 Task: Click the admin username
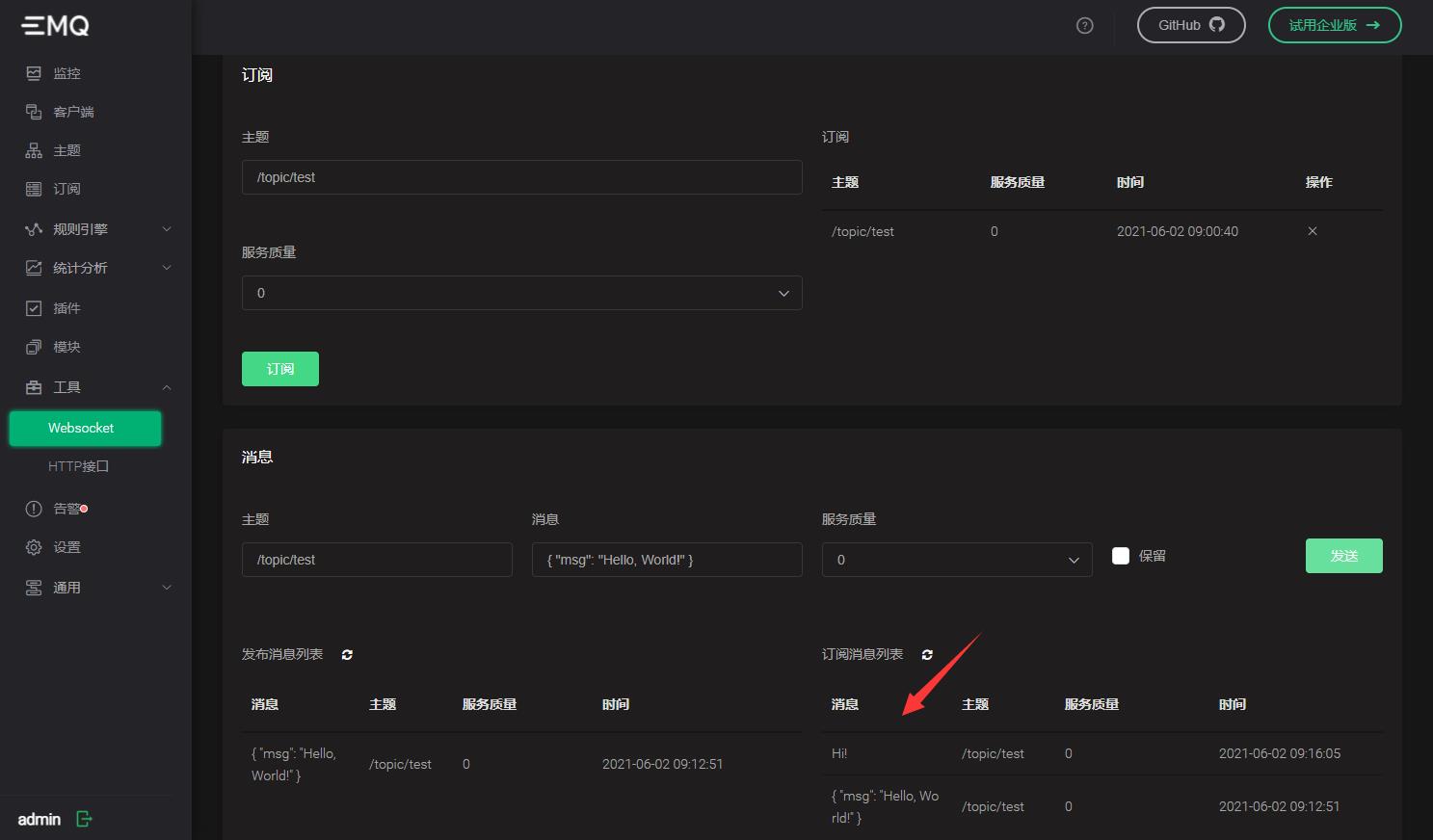(40, 819)
